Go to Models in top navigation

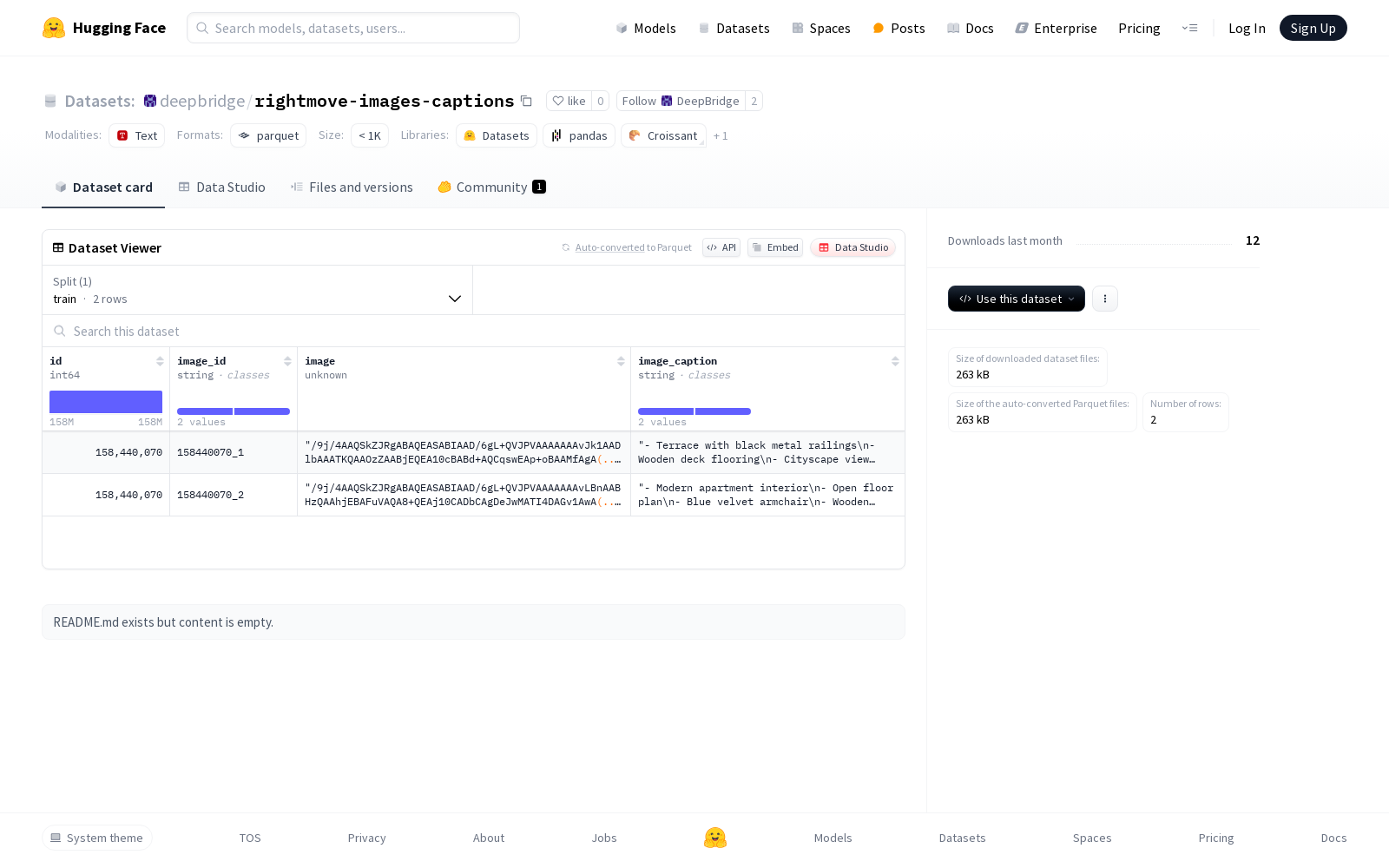coord(646,28)
